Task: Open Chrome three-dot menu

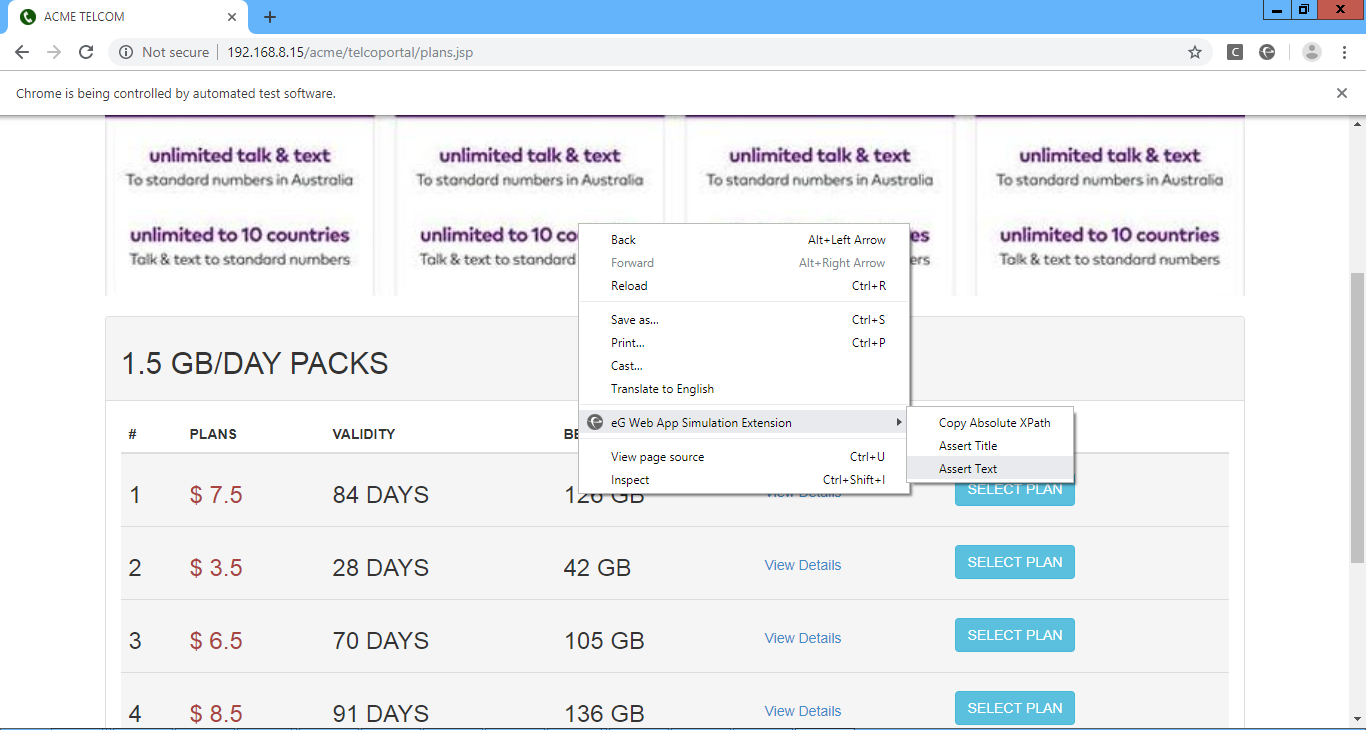Action: [1343, 52]
